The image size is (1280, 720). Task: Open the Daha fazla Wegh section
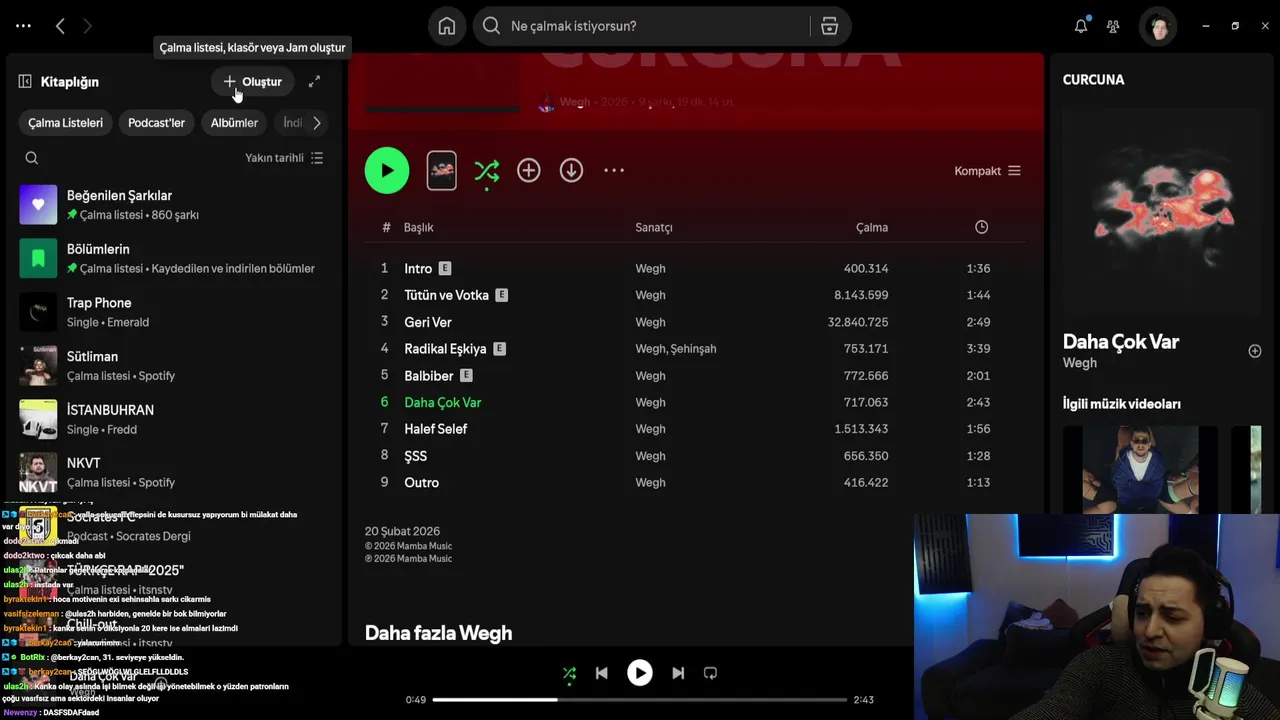pyautogui.click(x=438, y=633)
